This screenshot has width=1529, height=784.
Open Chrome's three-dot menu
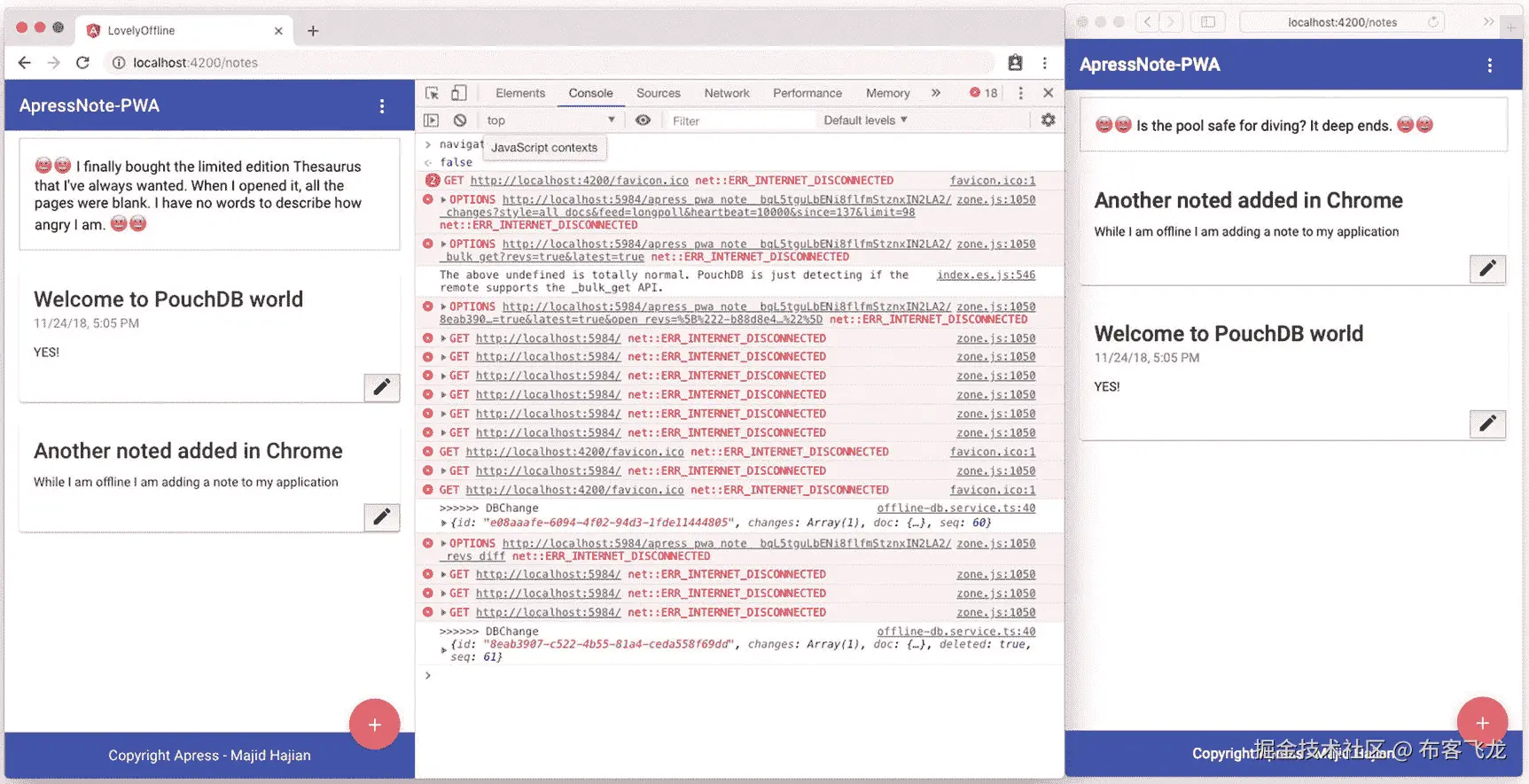[x=1045, y=63]
